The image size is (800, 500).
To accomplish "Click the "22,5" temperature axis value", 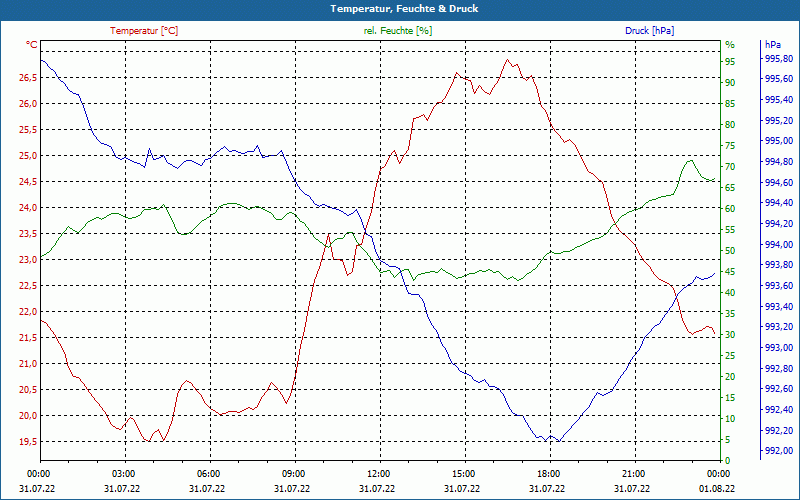I will pos(28,286).
